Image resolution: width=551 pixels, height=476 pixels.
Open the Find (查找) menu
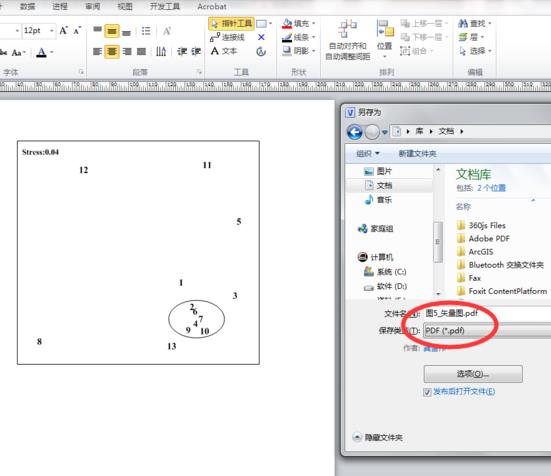point(475,24)
